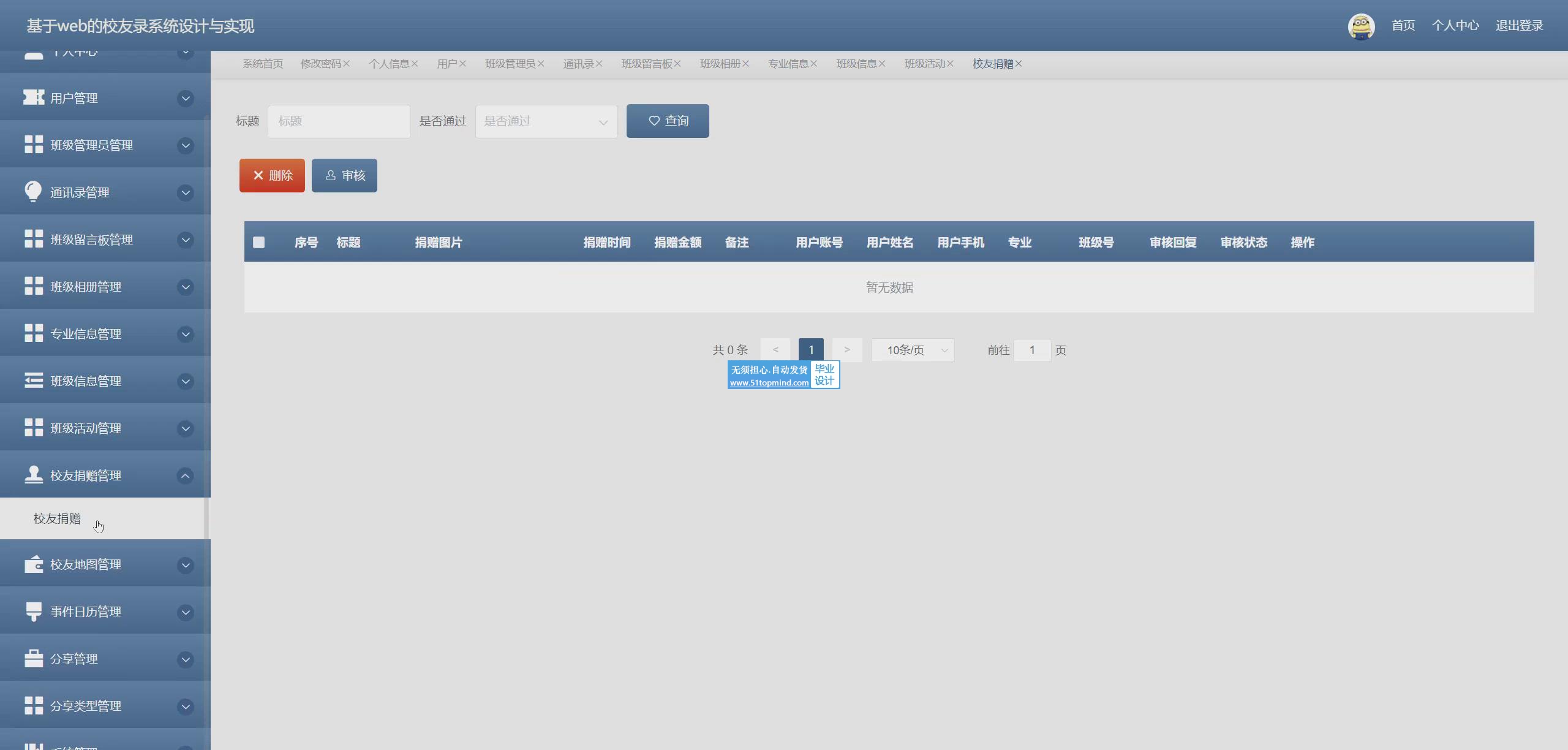The height and width of the screenshot is (750, 1568).
Task: Click the 查询 search button
Action: click(x=668, y=121)
